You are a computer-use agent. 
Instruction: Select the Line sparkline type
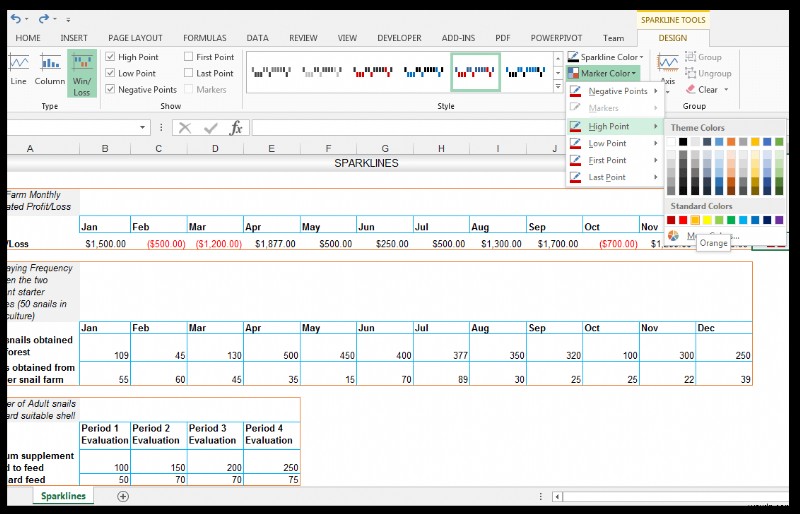pos(18,68)
